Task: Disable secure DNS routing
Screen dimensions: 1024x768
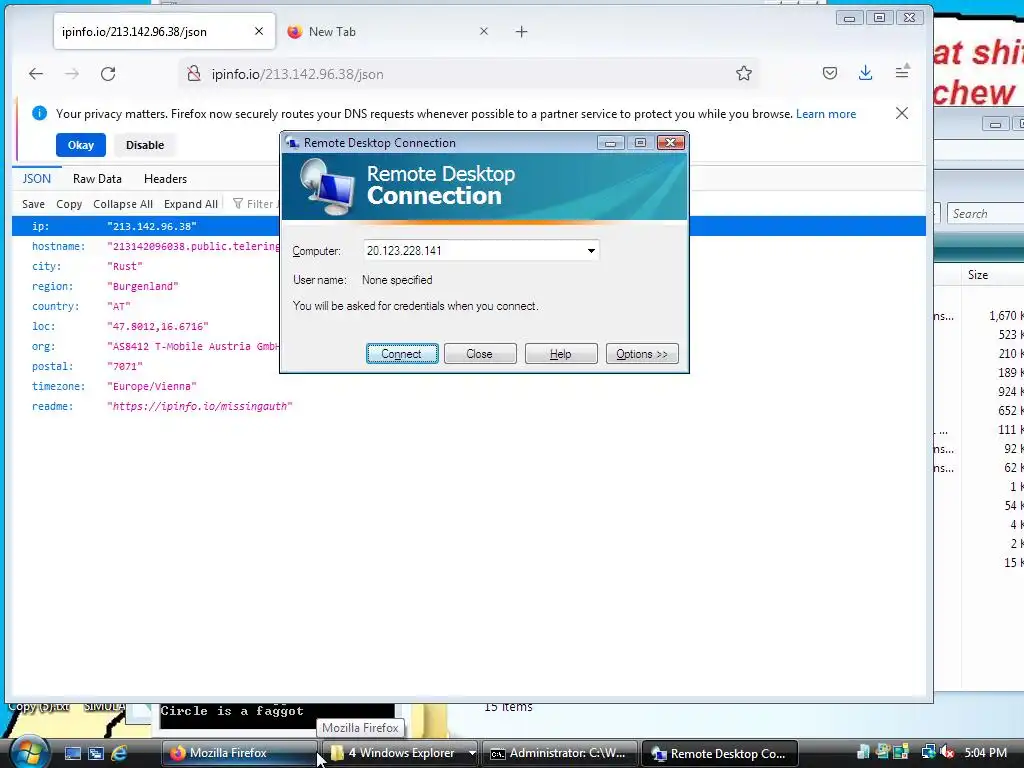Action: pos(145,145)
